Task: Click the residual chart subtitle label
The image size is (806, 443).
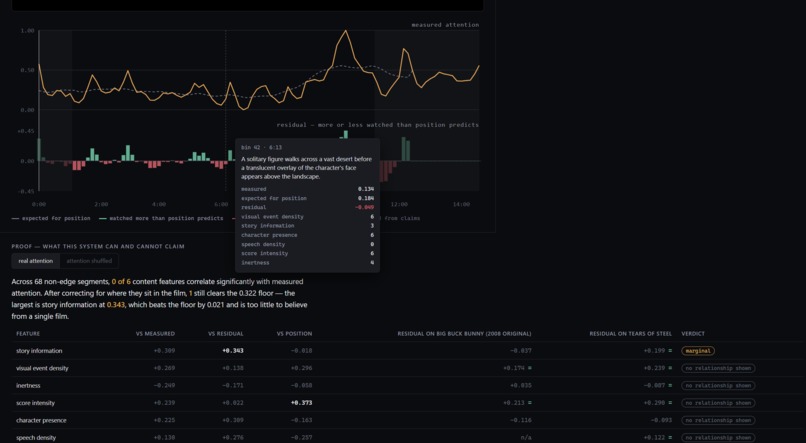Action: click(377, 125)
